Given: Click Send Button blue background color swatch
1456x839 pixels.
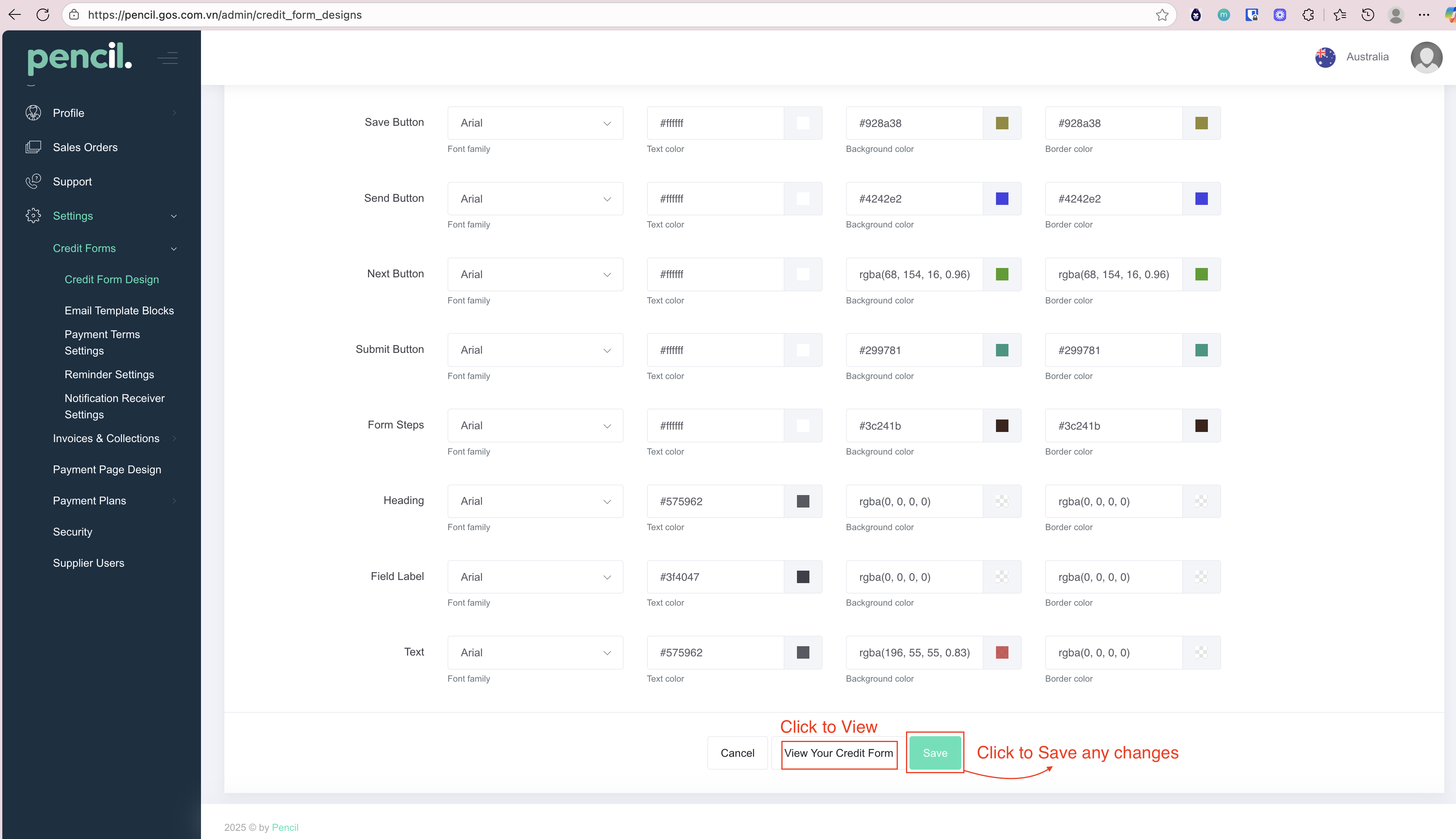Looking at the screenshot, I should [x=1002, y=199].
